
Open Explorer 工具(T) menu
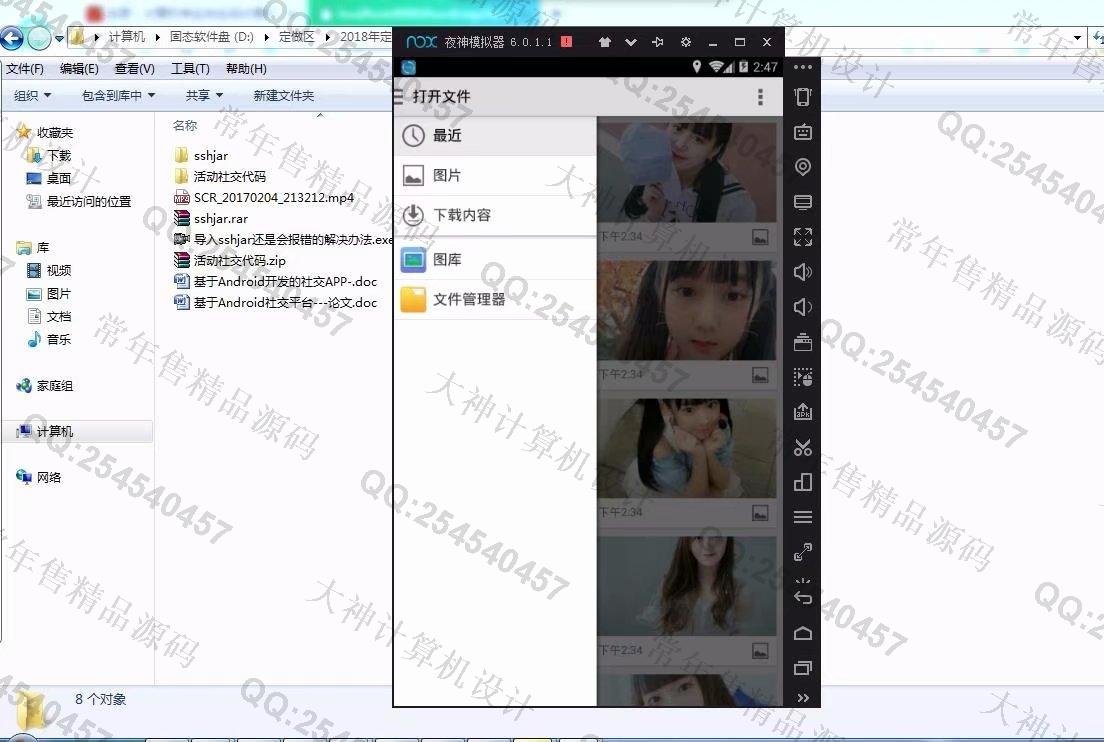click(190, 69)
